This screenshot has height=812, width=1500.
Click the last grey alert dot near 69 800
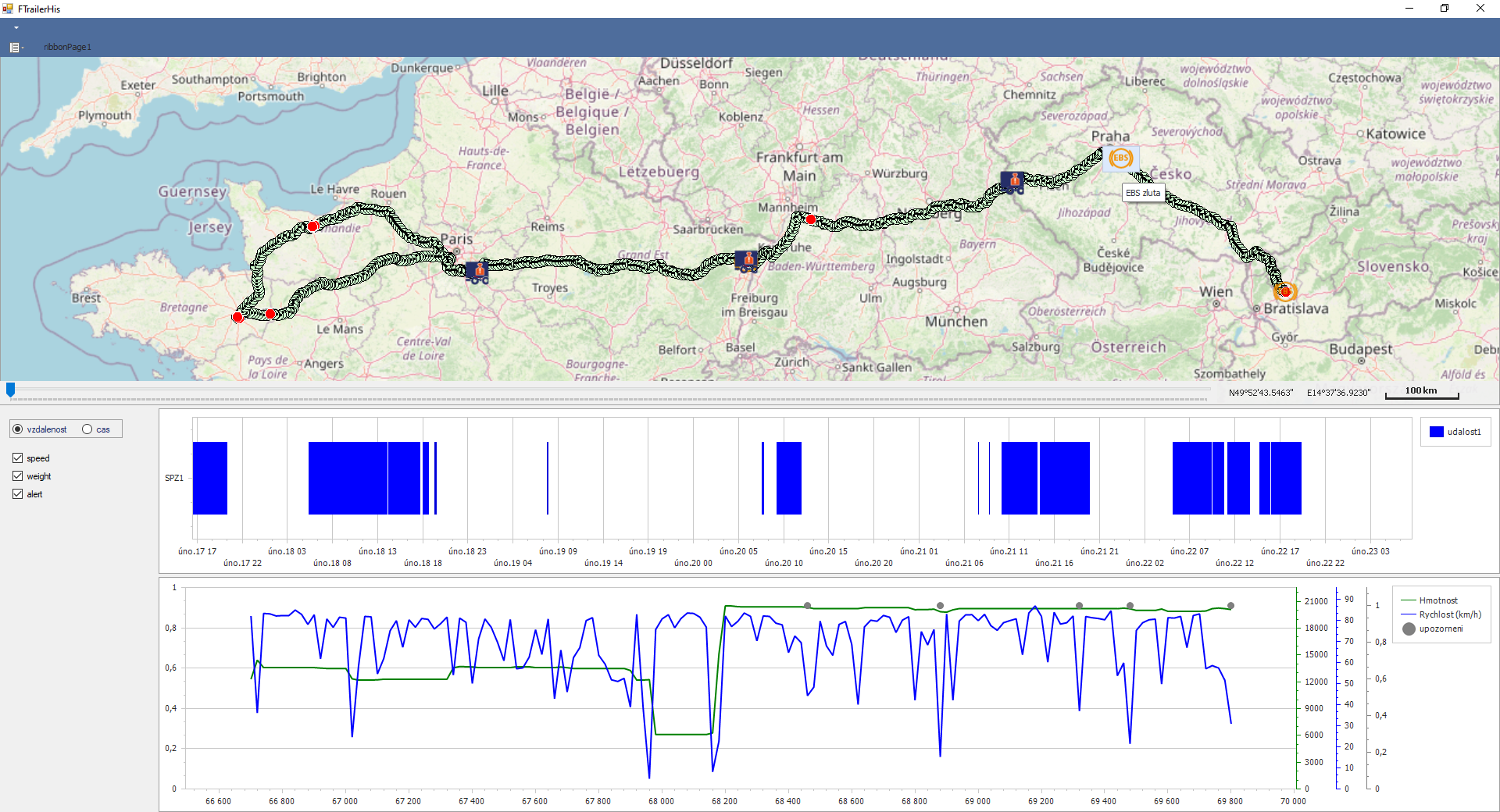[1231, 606]
